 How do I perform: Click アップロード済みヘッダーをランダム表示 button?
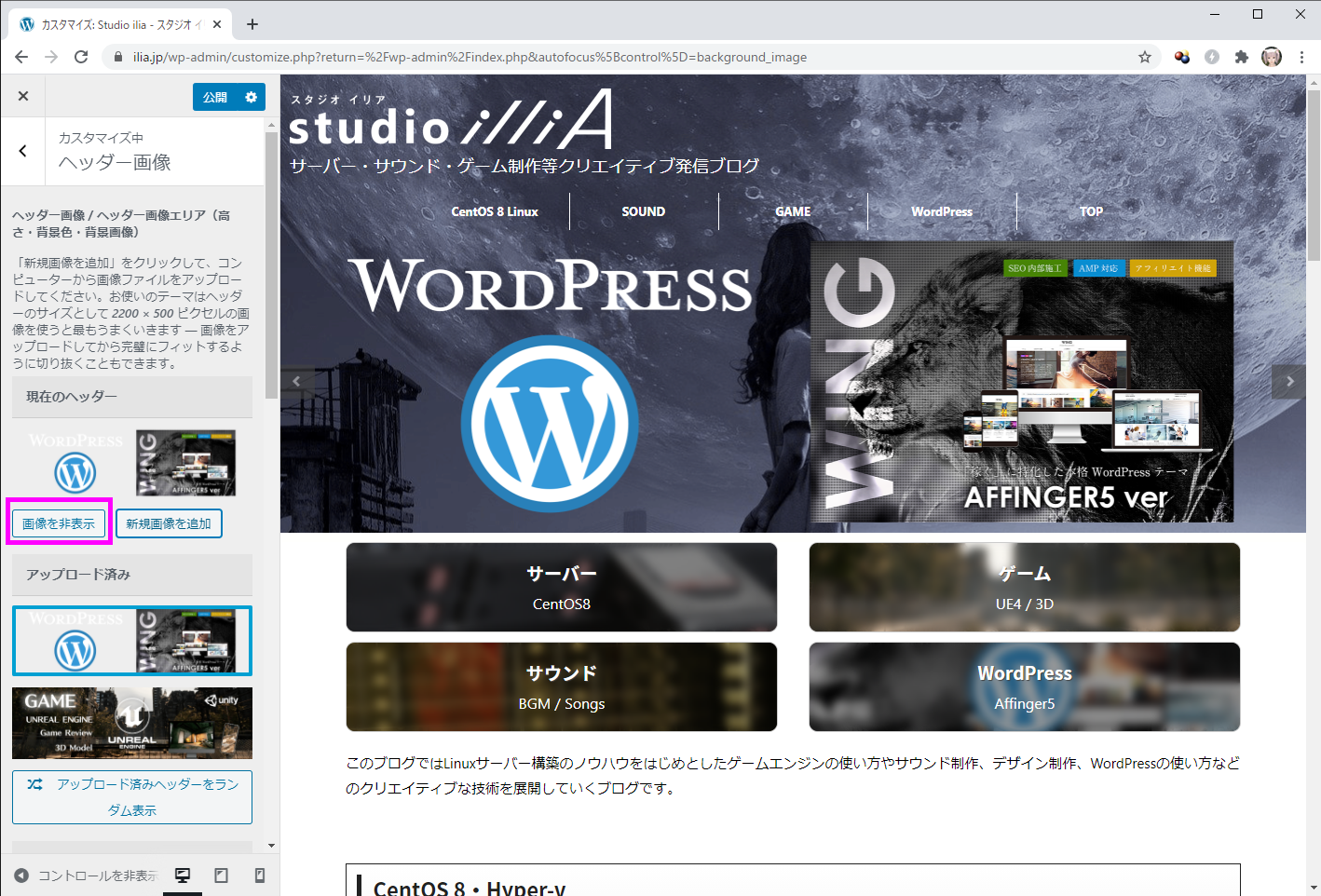[132, 797]
